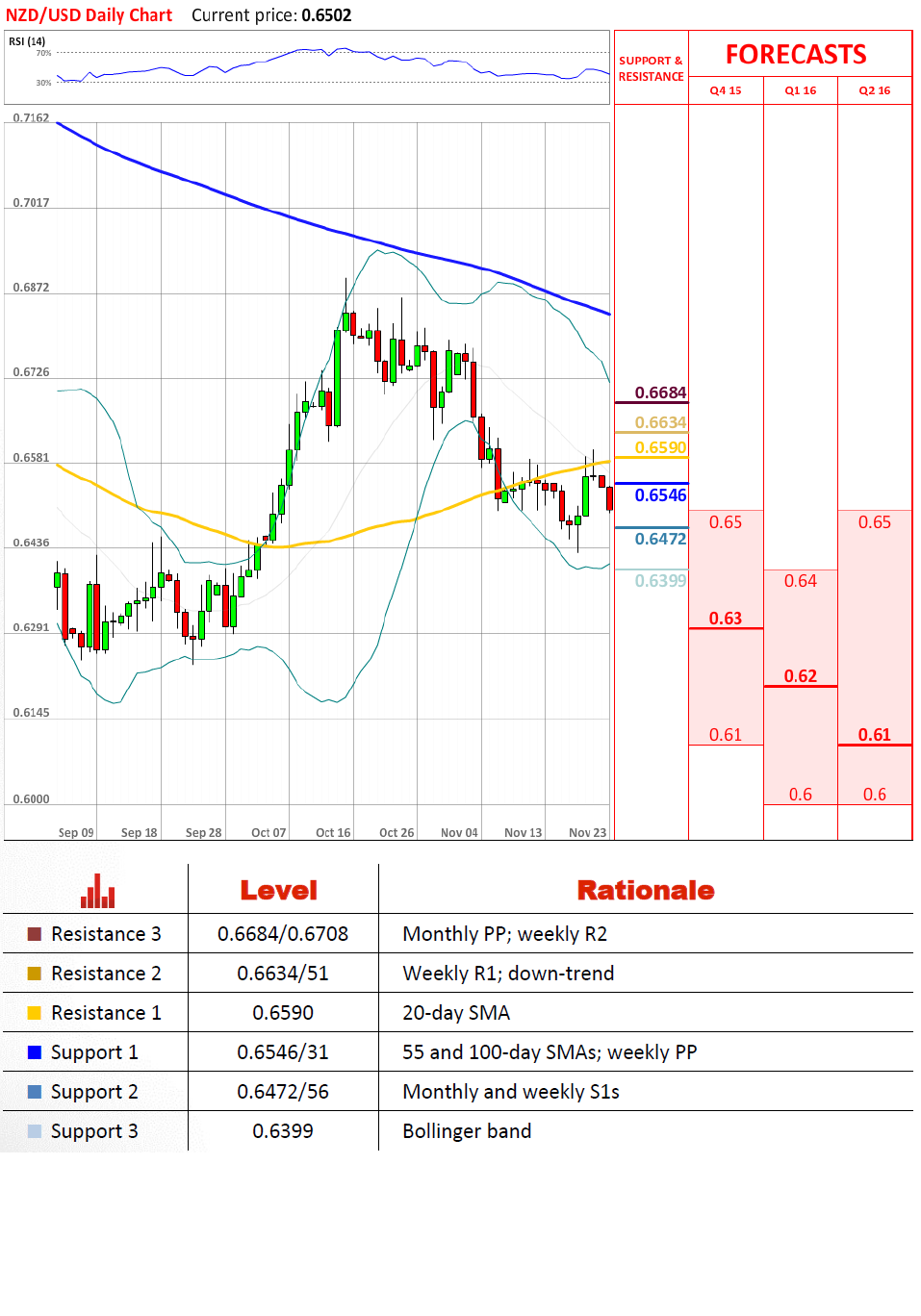Click the 0.6684 resistance level label
Image resolution: width=921 pixels, height=1316 pixels.
pyautogui.click(x=660, y=392)
